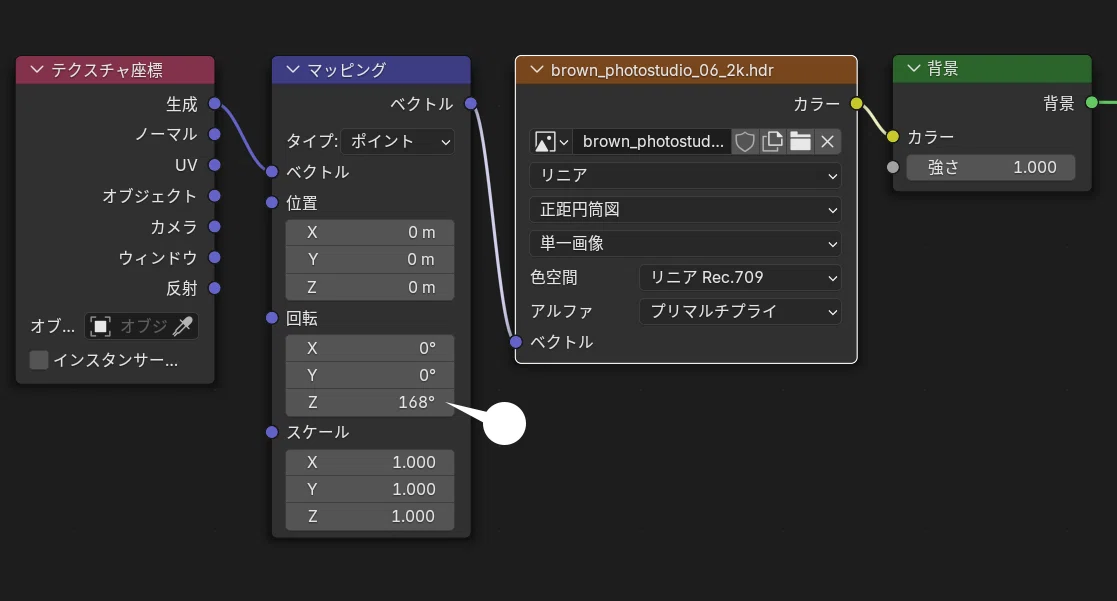Image resolution: width=1117 pixels, height=601 pixels.
Task: Click the ノーマル output socket
Action: (x=214, y=135)
